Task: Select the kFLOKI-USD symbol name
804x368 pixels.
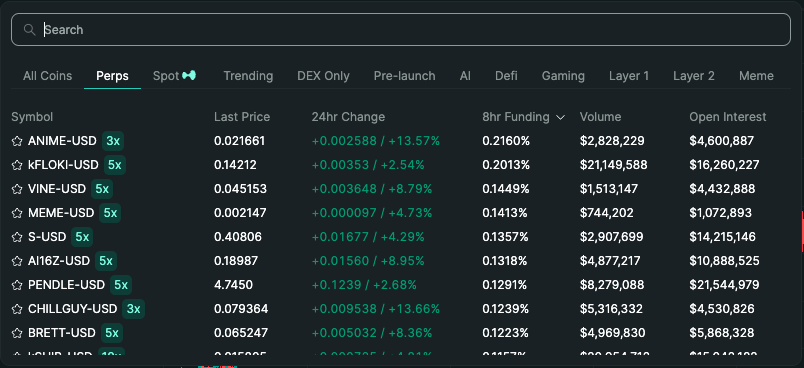Action: pyautogui.click(x=63, y=165)
